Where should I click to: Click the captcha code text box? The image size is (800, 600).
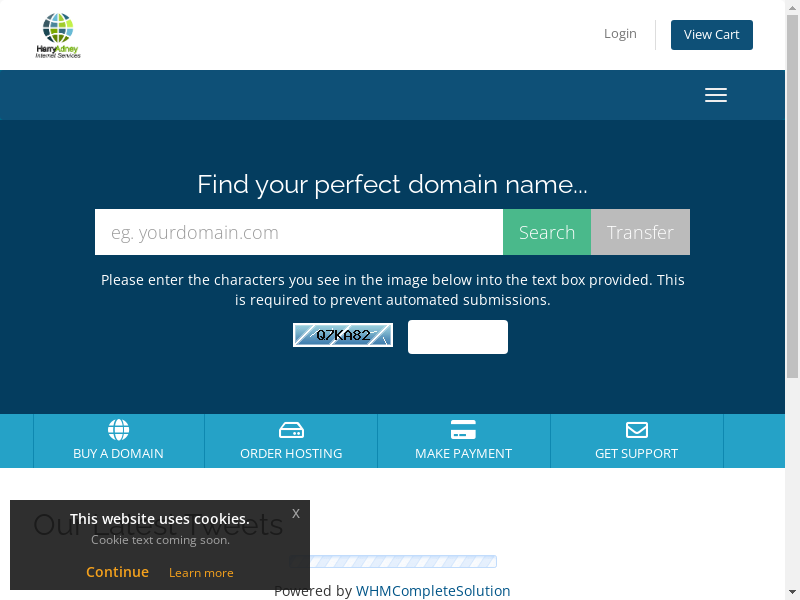point(457,337)
